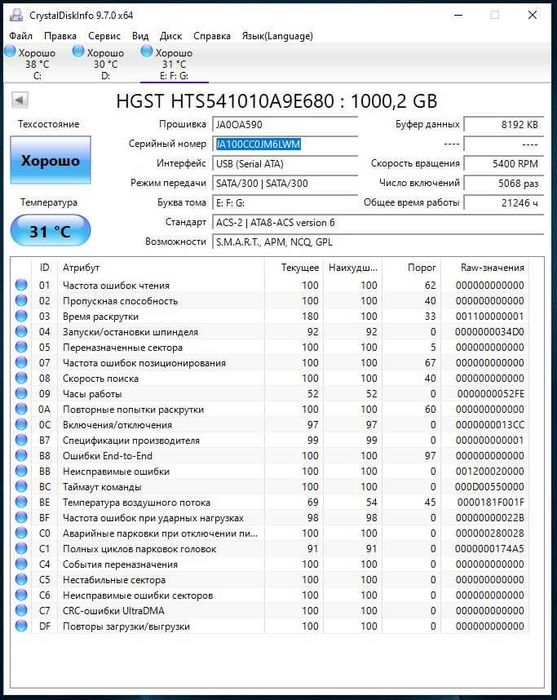Click the Raw-значения column header
Image resolution: width=557 pixels, height=700 pixels.
[485, 267]
